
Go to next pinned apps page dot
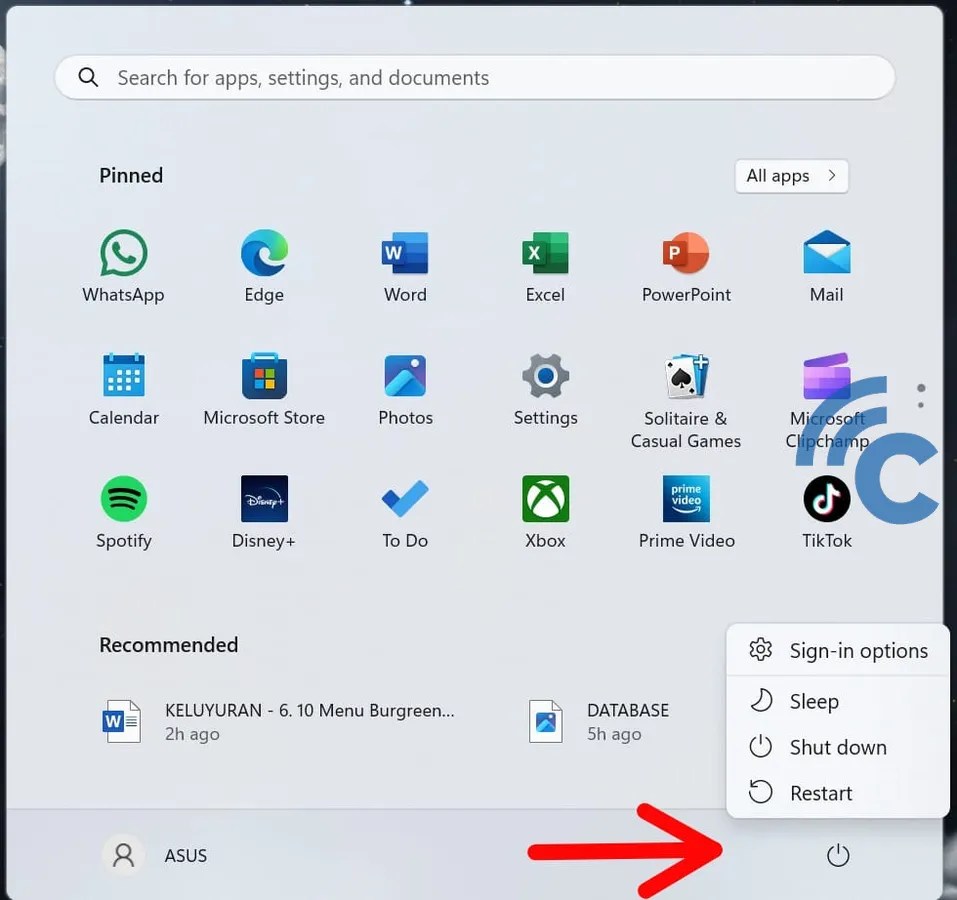coord(921,405)
